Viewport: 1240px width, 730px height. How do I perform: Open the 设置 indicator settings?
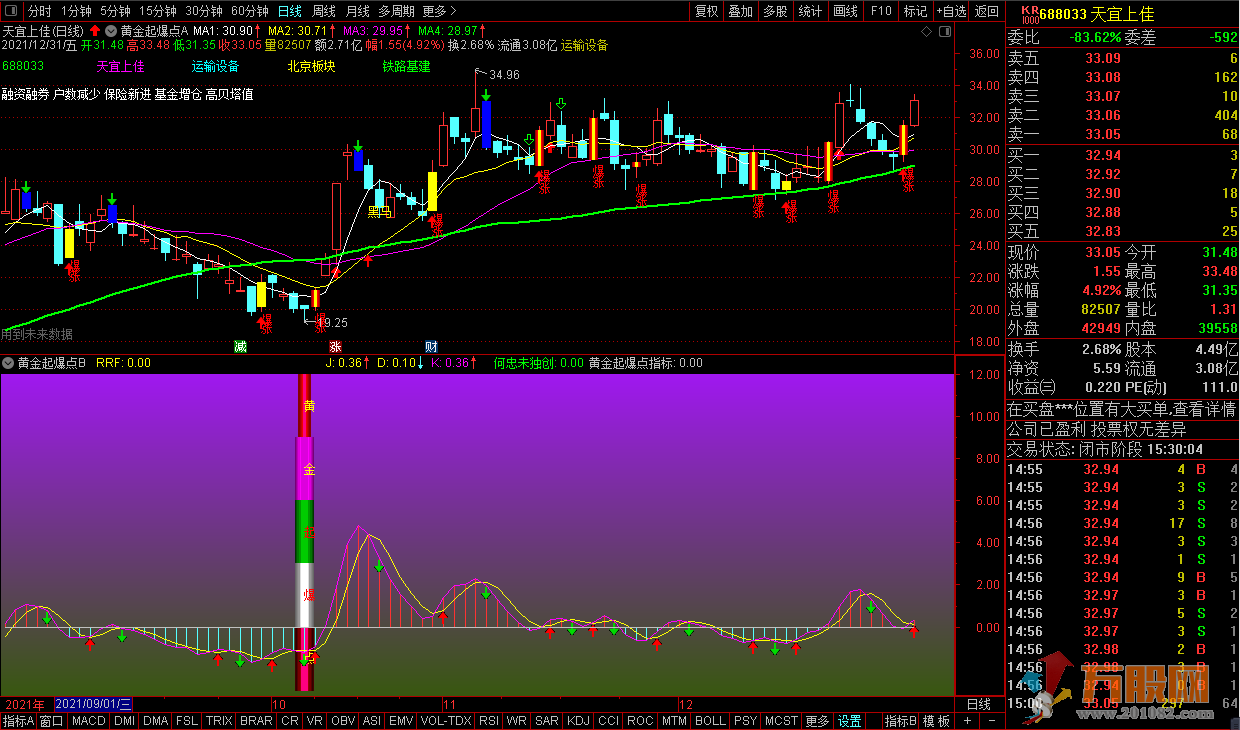coord(849,721)
